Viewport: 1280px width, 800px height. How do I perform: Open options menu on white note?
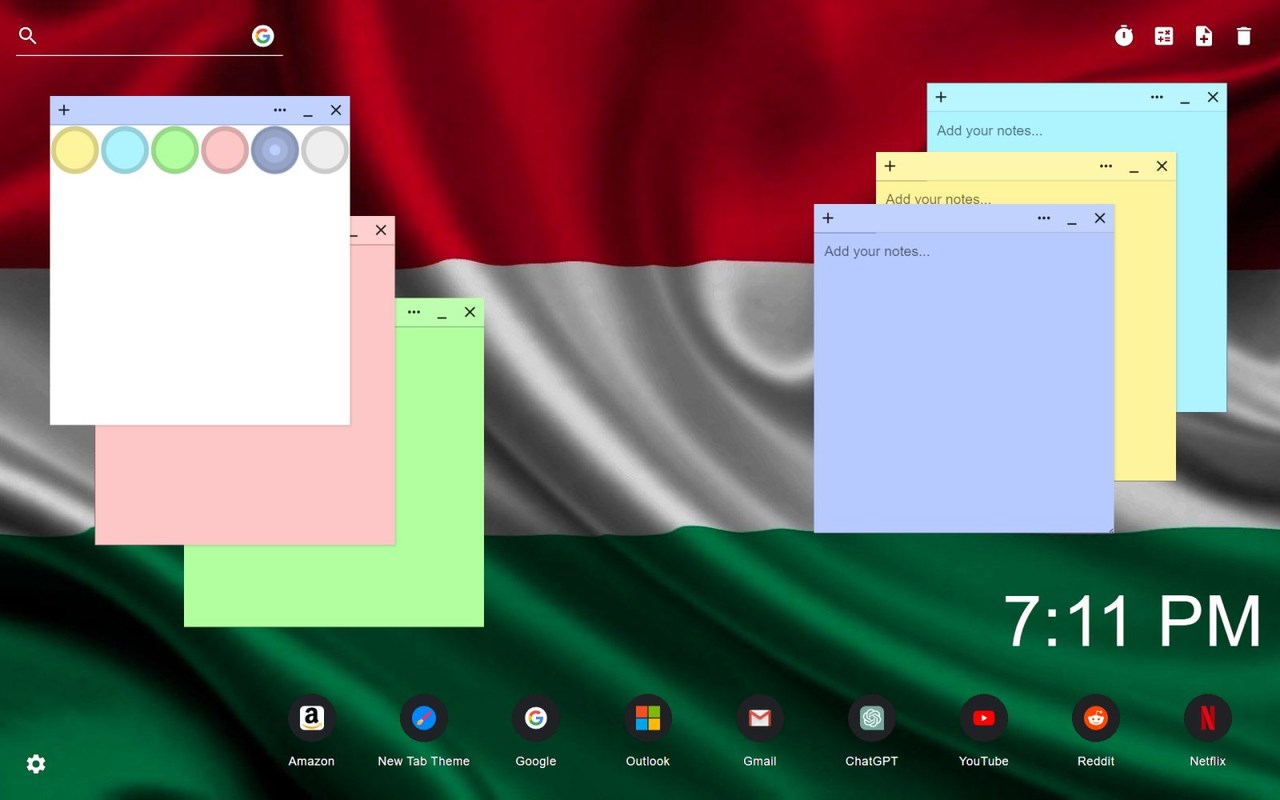click(x=280, y=110)
